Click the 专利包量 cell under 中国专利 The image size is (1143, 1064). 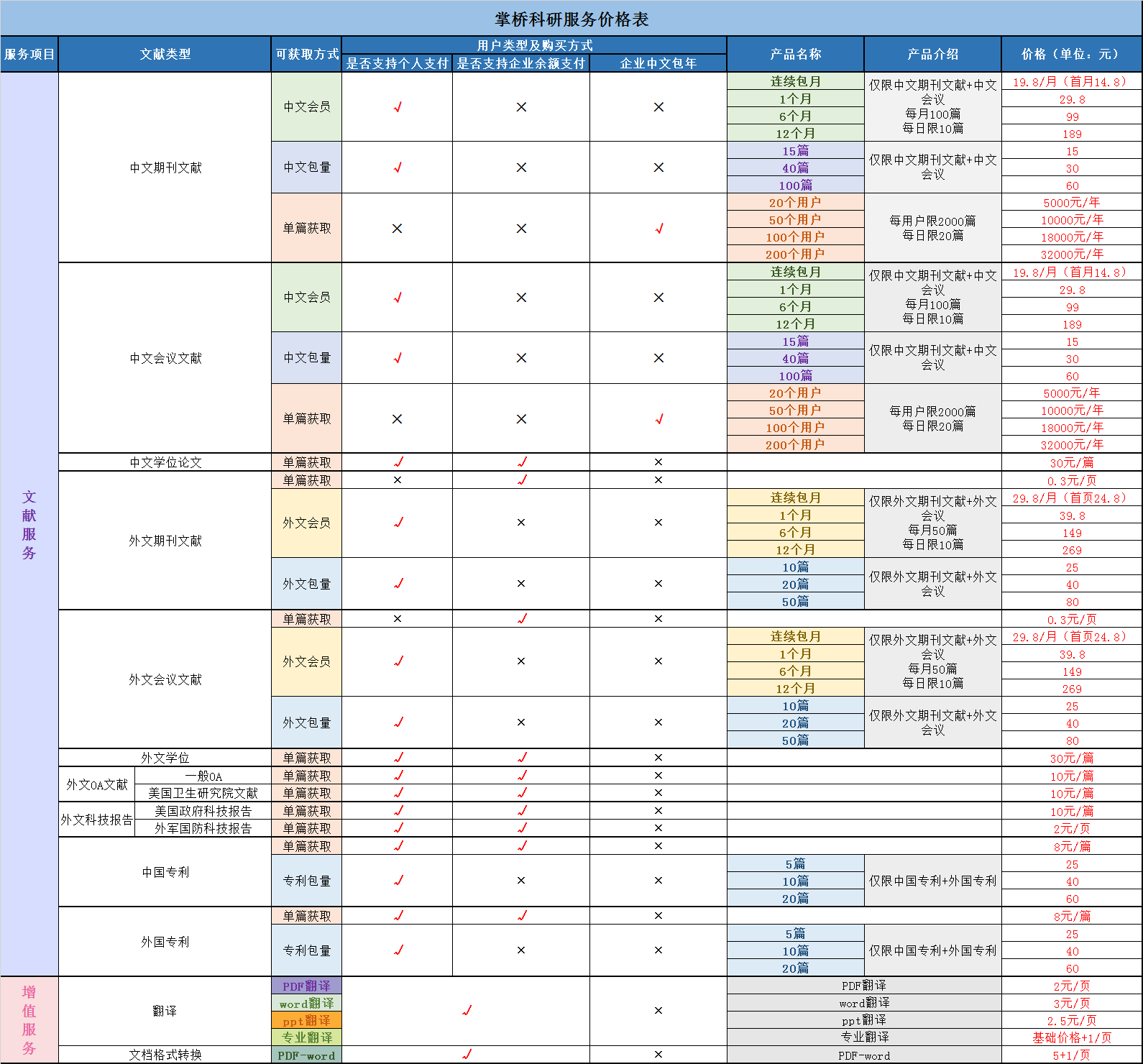point(306,881)
